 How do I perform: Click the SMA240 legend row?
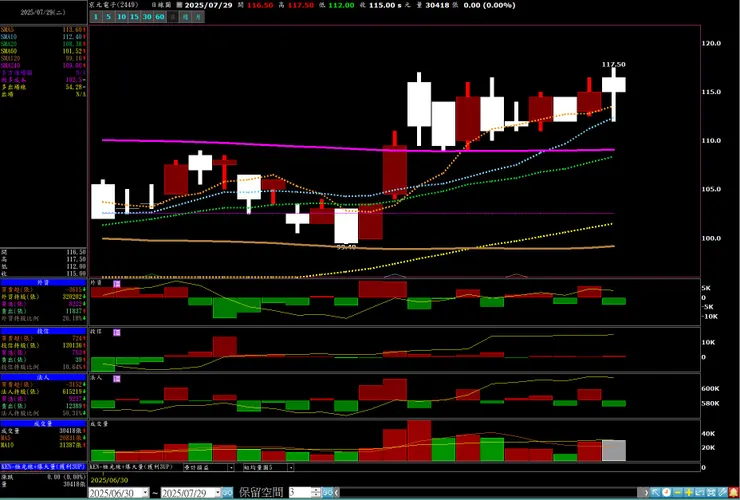(x=43, y=66)
